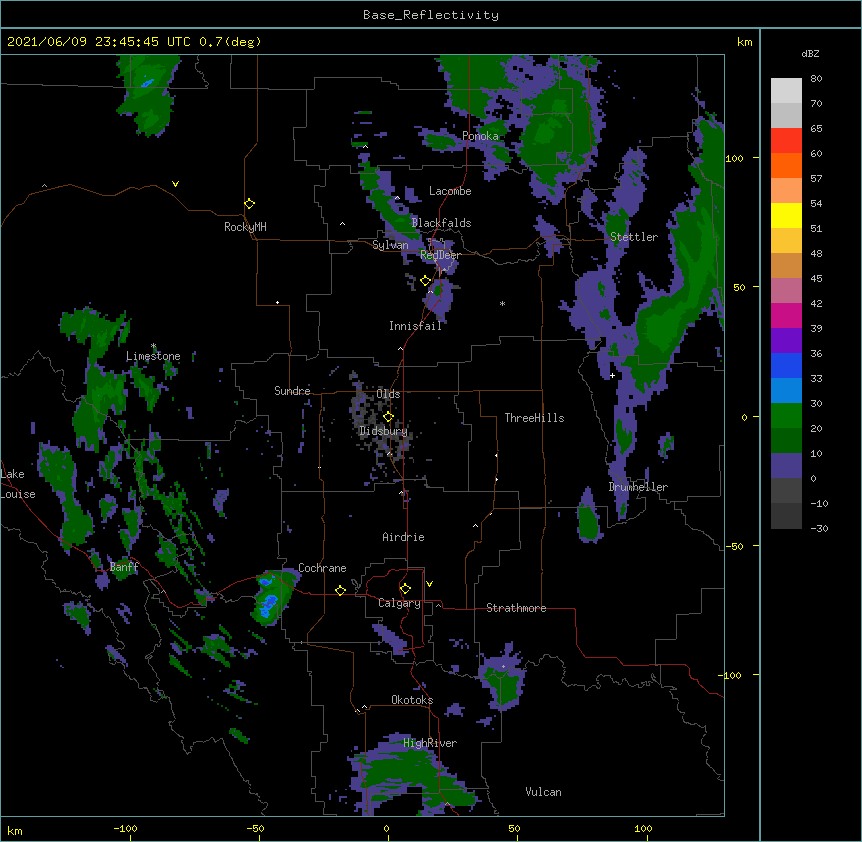Select the blue swatch for 36 dBZ
Screen dimensions: 862x842
point(786,365)
